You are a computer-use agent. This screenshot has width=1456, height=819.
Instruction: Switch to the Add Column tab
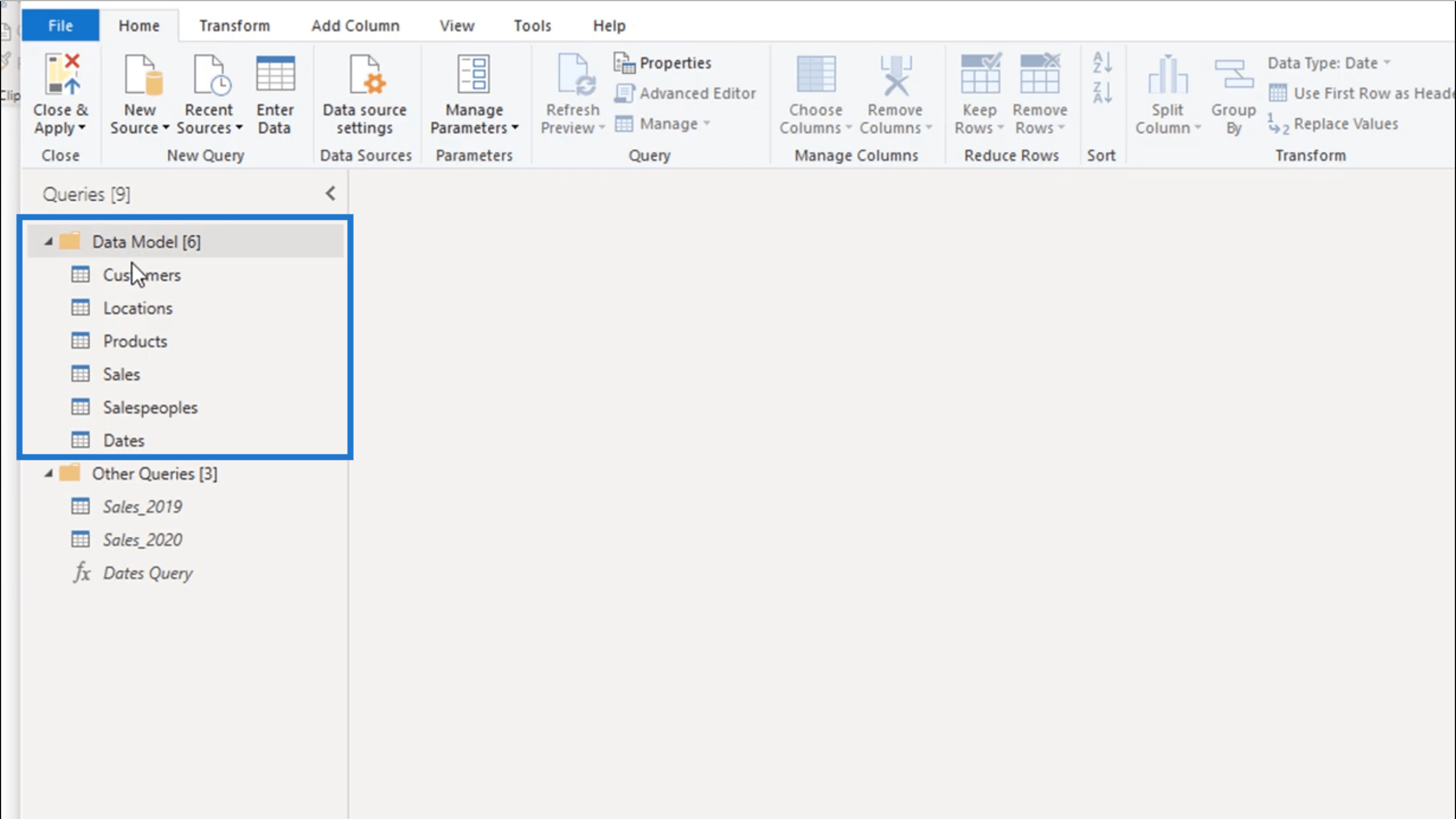click(355, 26)
